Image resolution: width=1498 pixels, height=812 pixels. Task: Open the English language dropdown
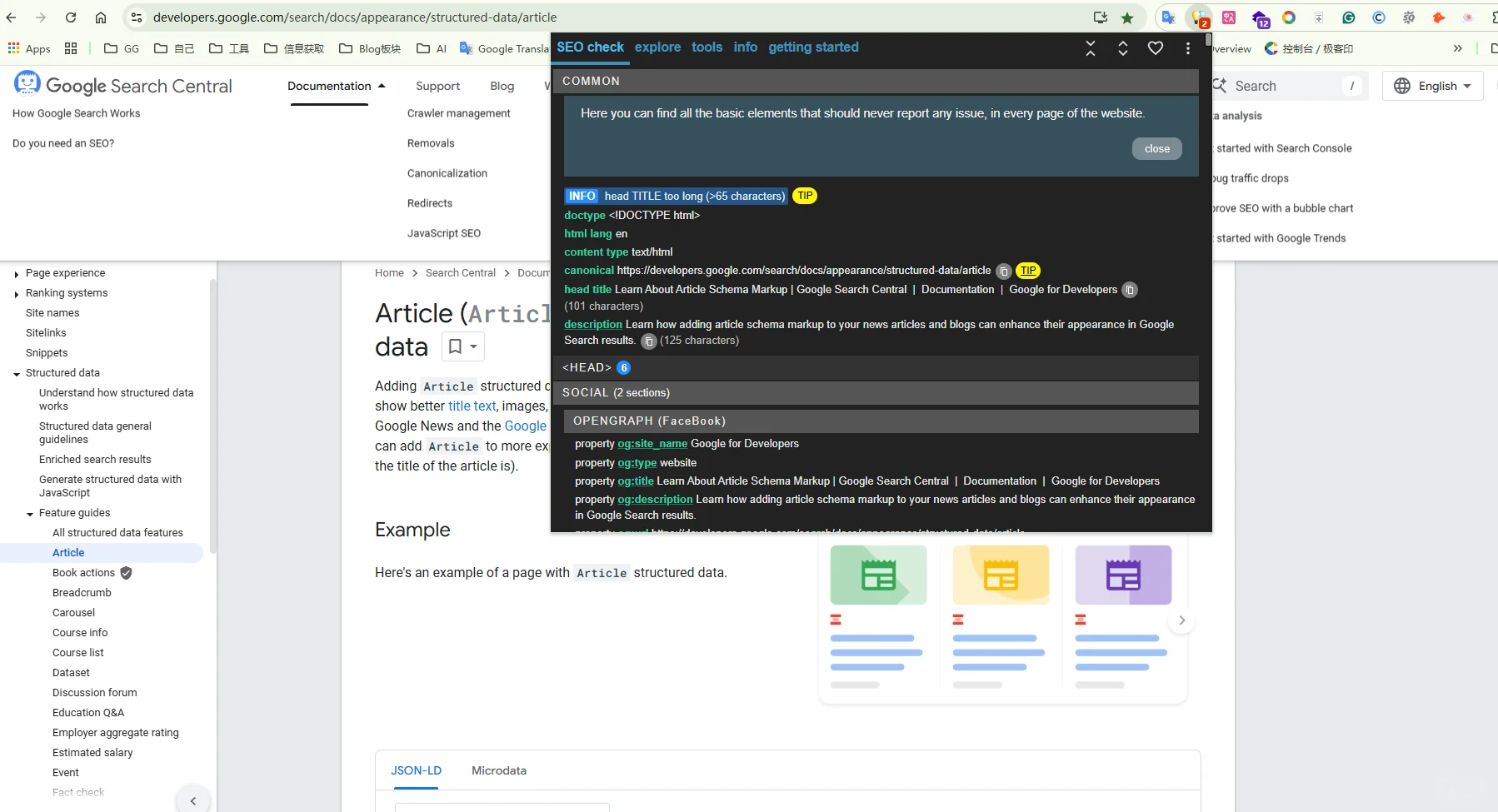(x=1432, y=86)
